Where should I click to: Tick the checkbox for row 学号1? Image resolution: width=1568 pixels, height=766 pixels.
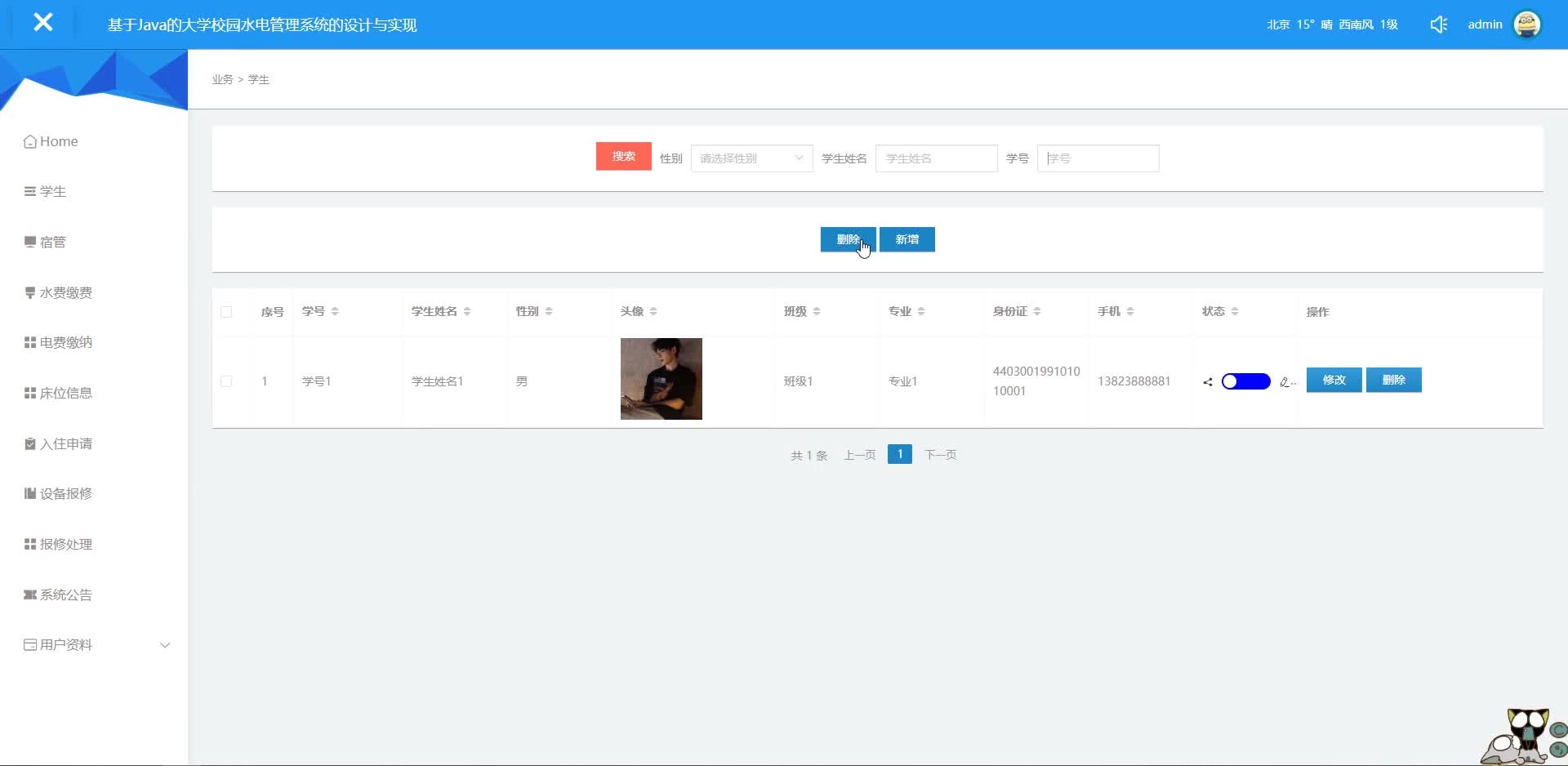tap(226, 381)
